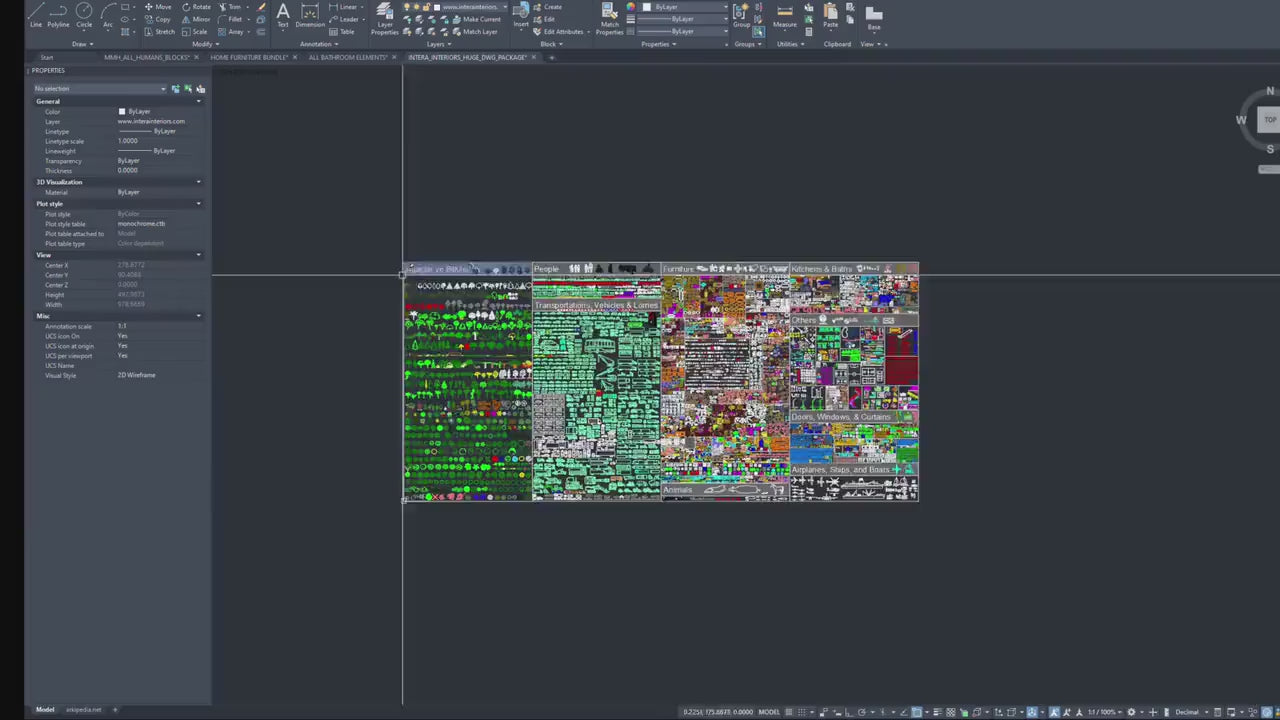Click the Polyline tool
Image resolution: width=1280 pixels, height=720 pixels.
pos(58,14)
